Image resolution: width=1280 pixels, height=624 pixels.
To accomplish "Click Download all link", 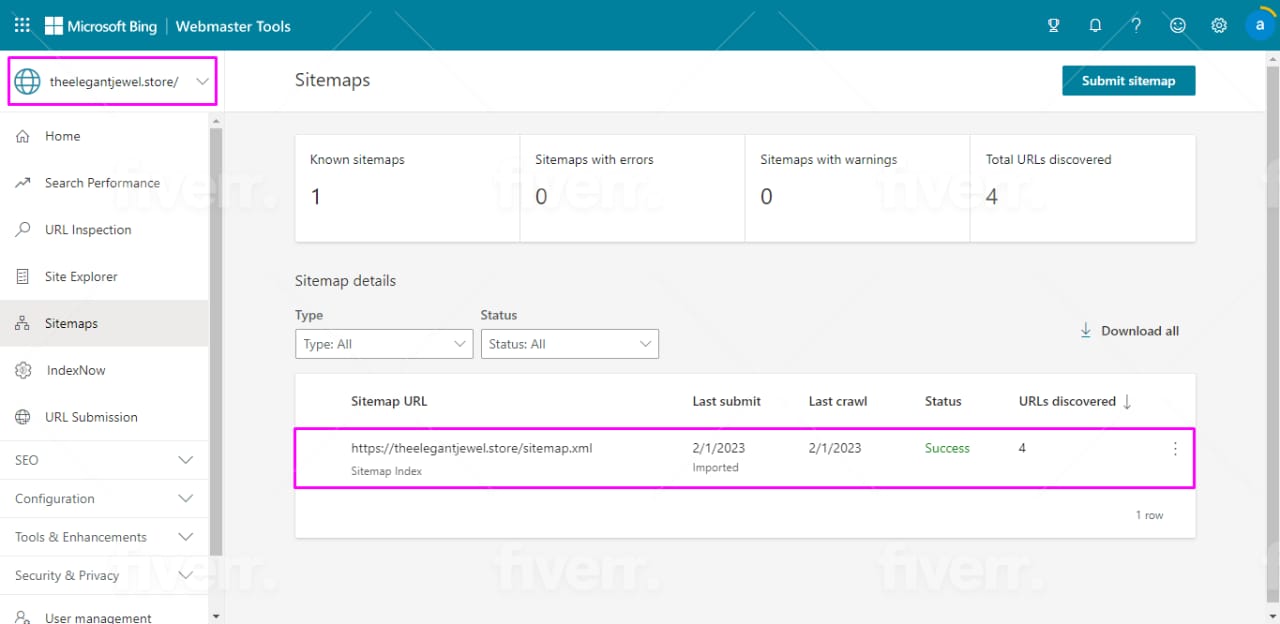I will pos(1140,331).
